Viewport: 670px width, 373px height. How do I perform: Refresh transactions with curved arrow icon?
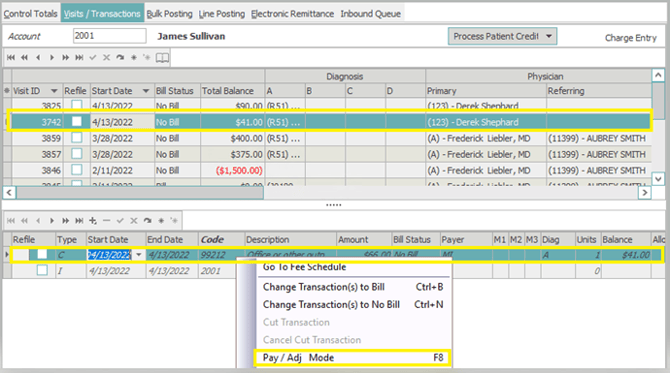coord(147,220)
